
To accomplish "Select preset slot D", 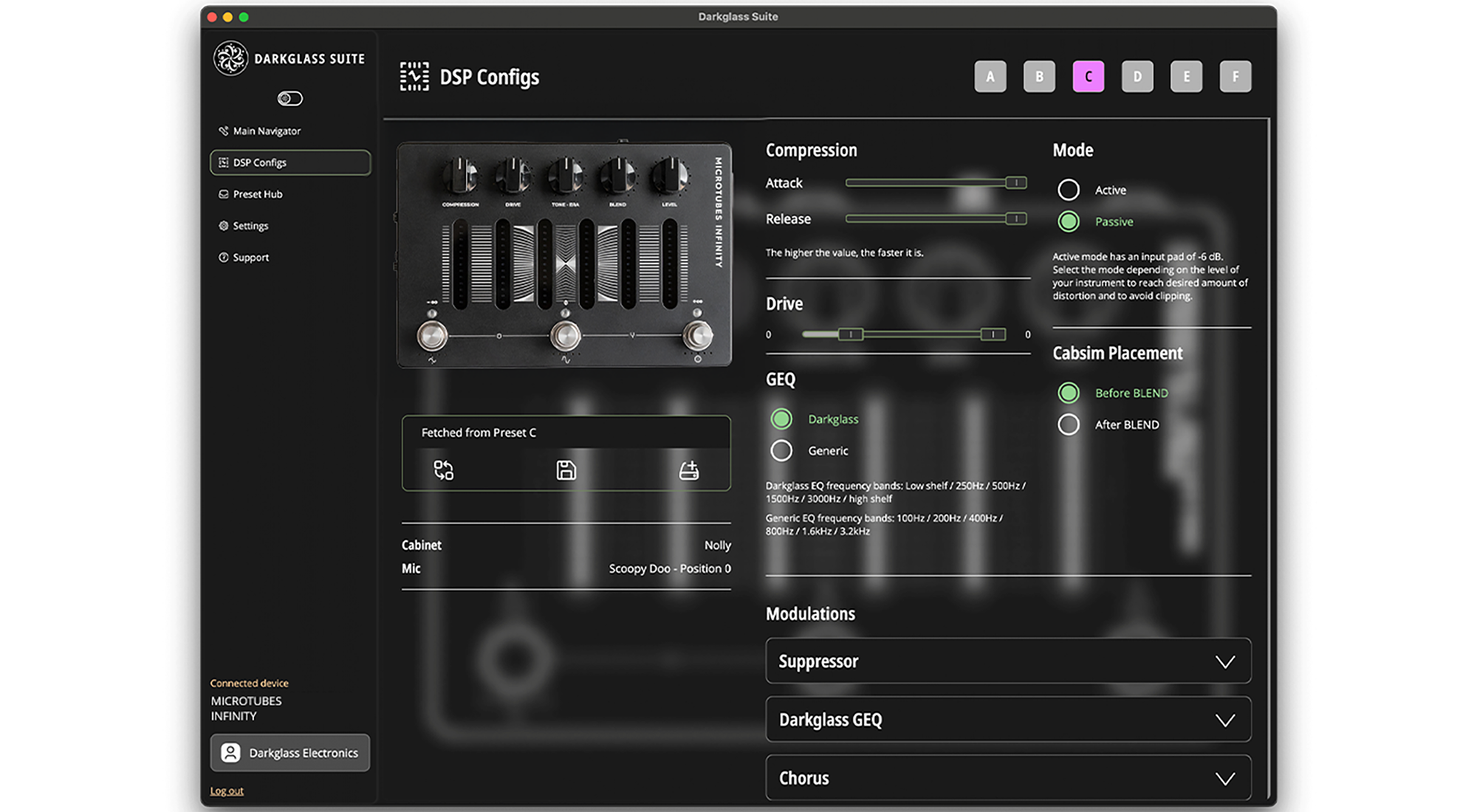I will 1137,77.
